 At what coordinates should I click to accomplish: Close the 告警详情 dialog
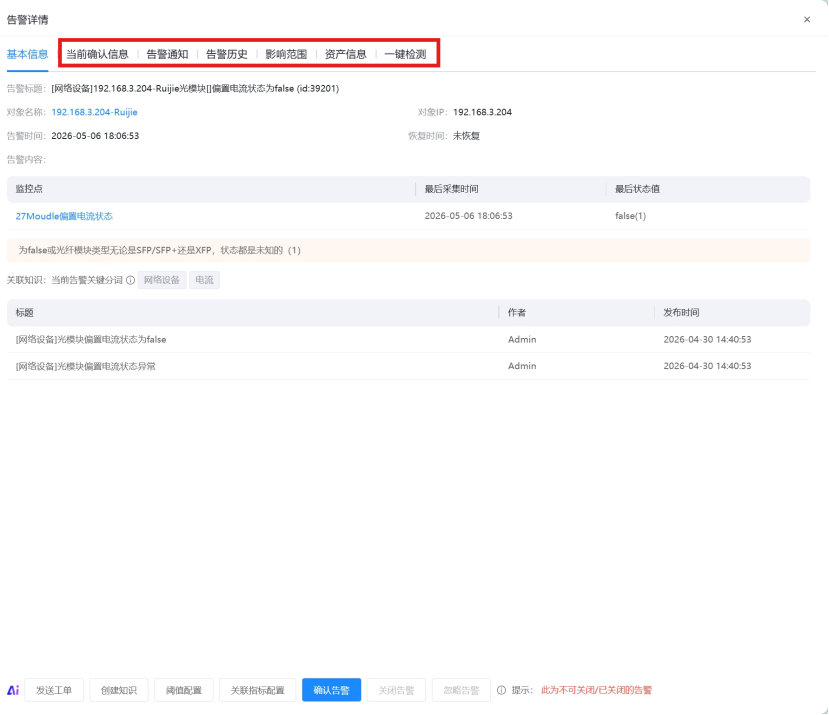point(807,20)
